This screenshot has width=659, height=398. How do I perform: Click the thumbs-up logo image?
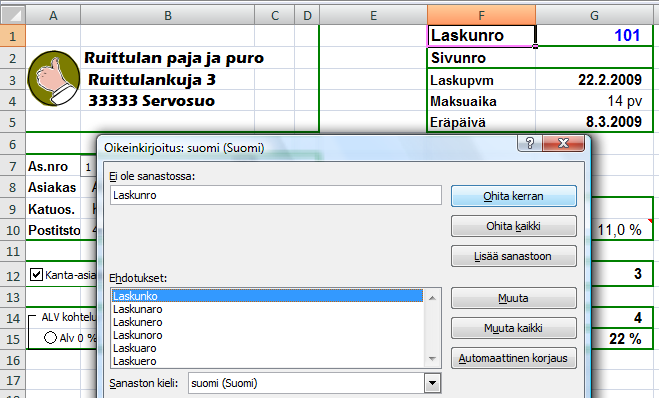point(53,78)
